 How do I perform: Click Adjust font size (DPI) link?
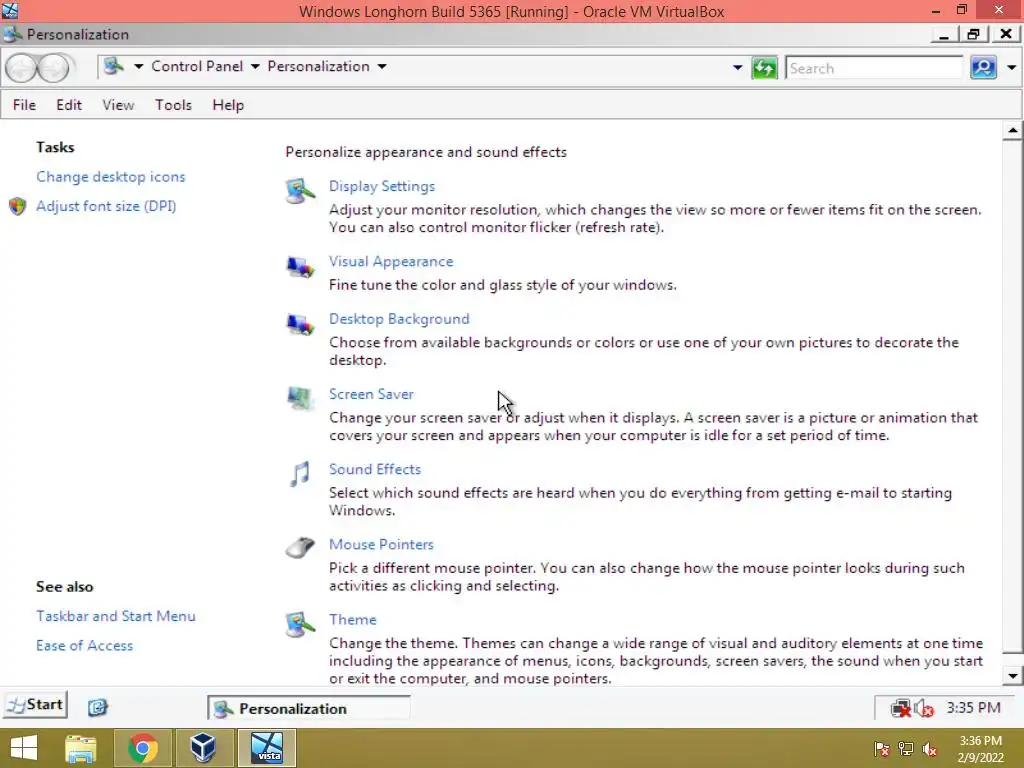point(106,206)
